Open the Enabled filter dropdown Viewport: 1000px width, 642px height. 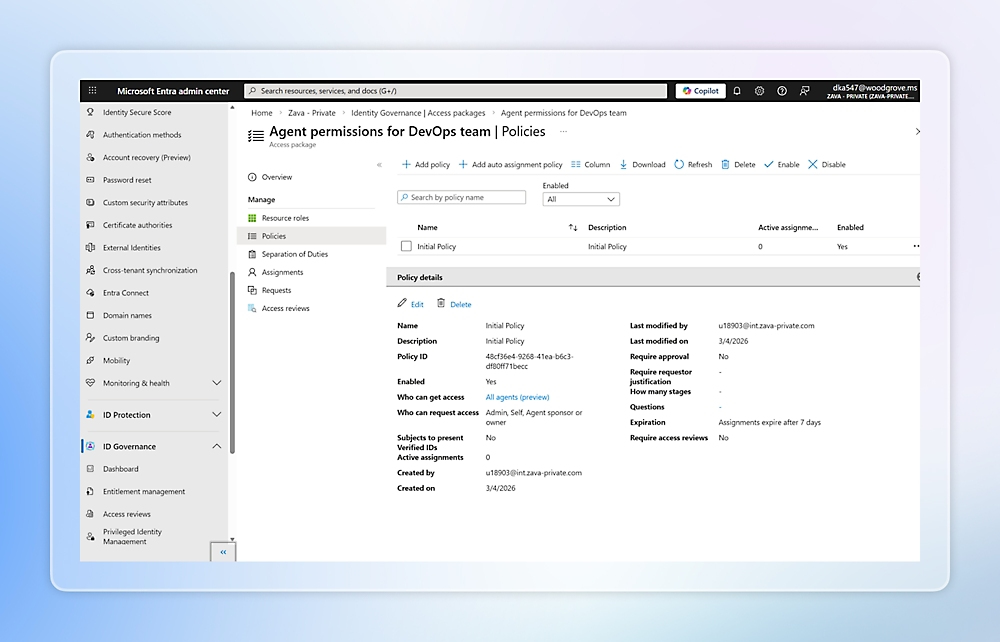click(581, 199)
